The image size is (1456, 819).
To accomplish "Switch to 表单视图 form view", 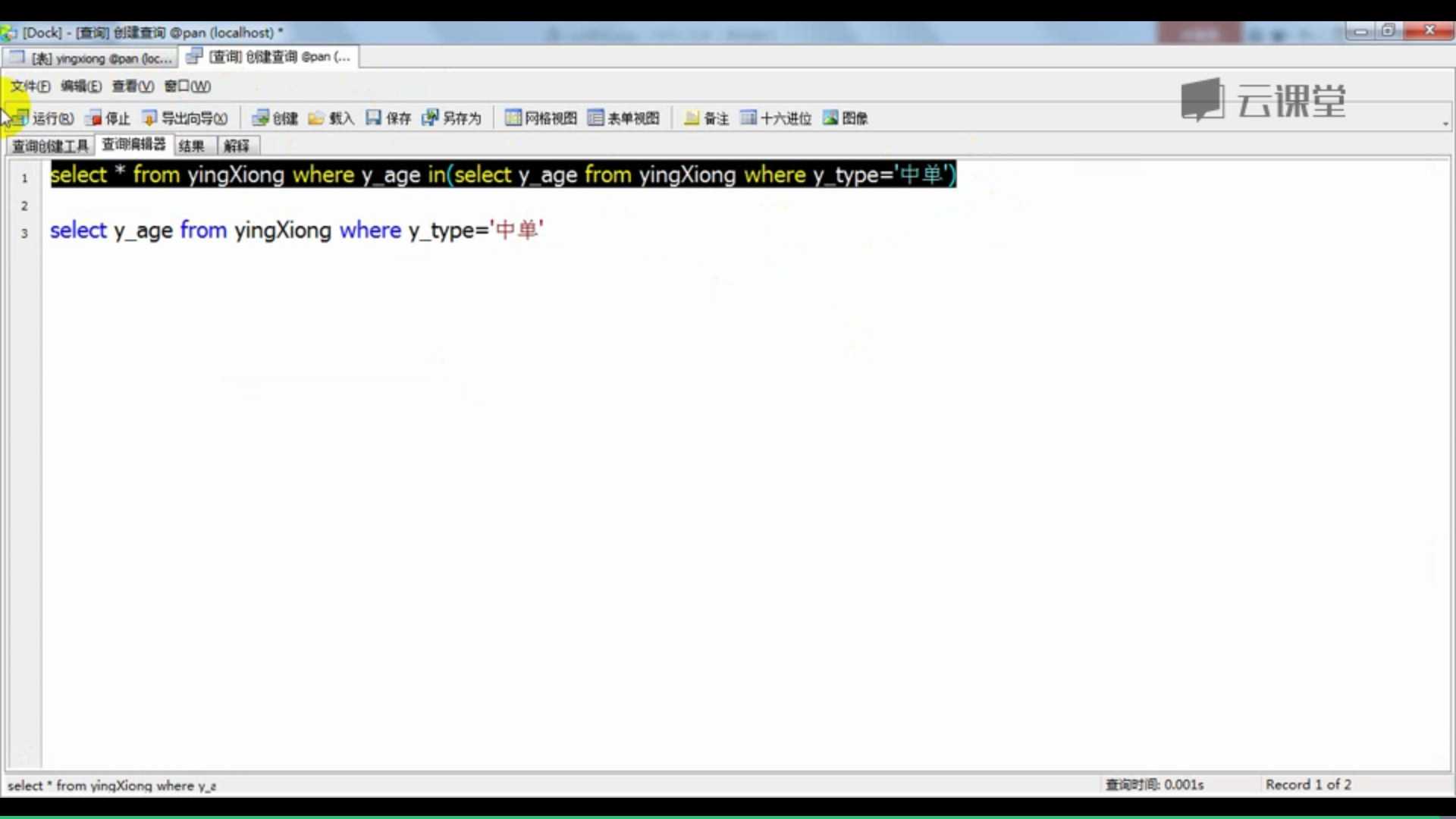I will [623, 118].
